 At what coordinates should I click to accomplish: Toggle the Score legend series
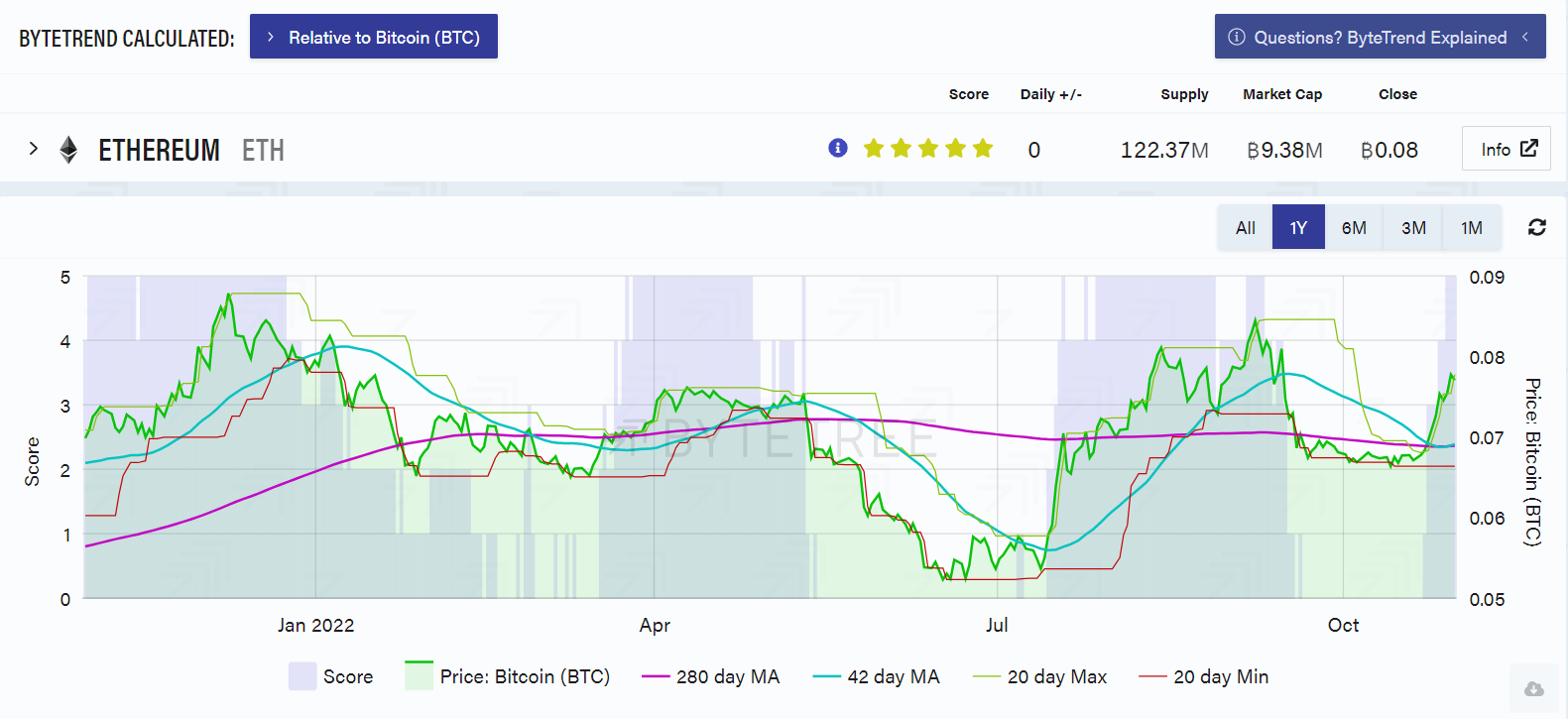click(331, 676)
